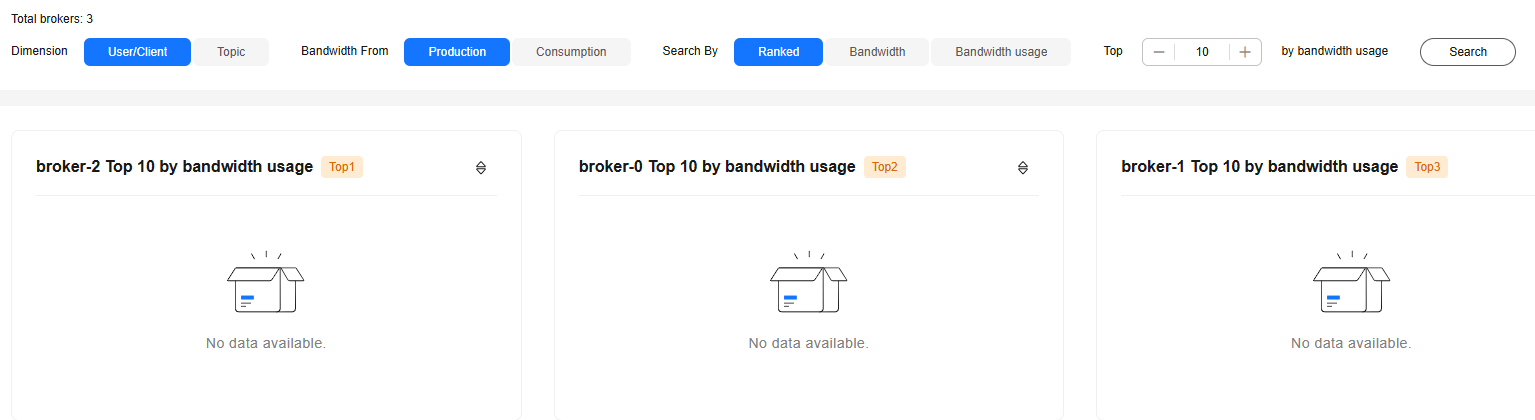
Task: Choose Bandwidth usage search option
Action: 1001,52
